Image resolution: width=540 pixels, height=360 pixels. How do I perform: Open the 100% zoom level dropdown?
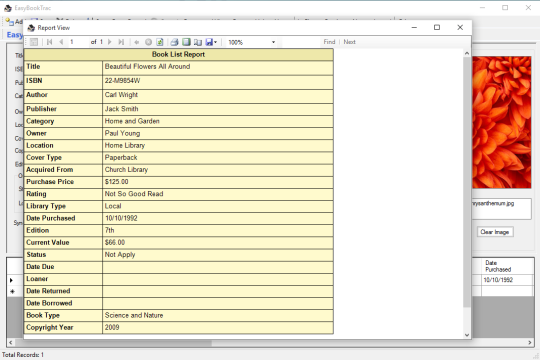tap(273, 42)
